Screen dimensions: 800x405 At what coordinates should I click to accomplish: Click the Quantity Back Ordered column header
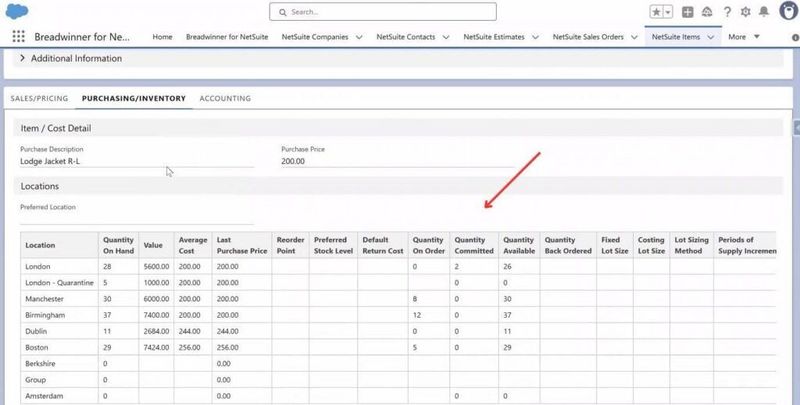click(568, 245)
